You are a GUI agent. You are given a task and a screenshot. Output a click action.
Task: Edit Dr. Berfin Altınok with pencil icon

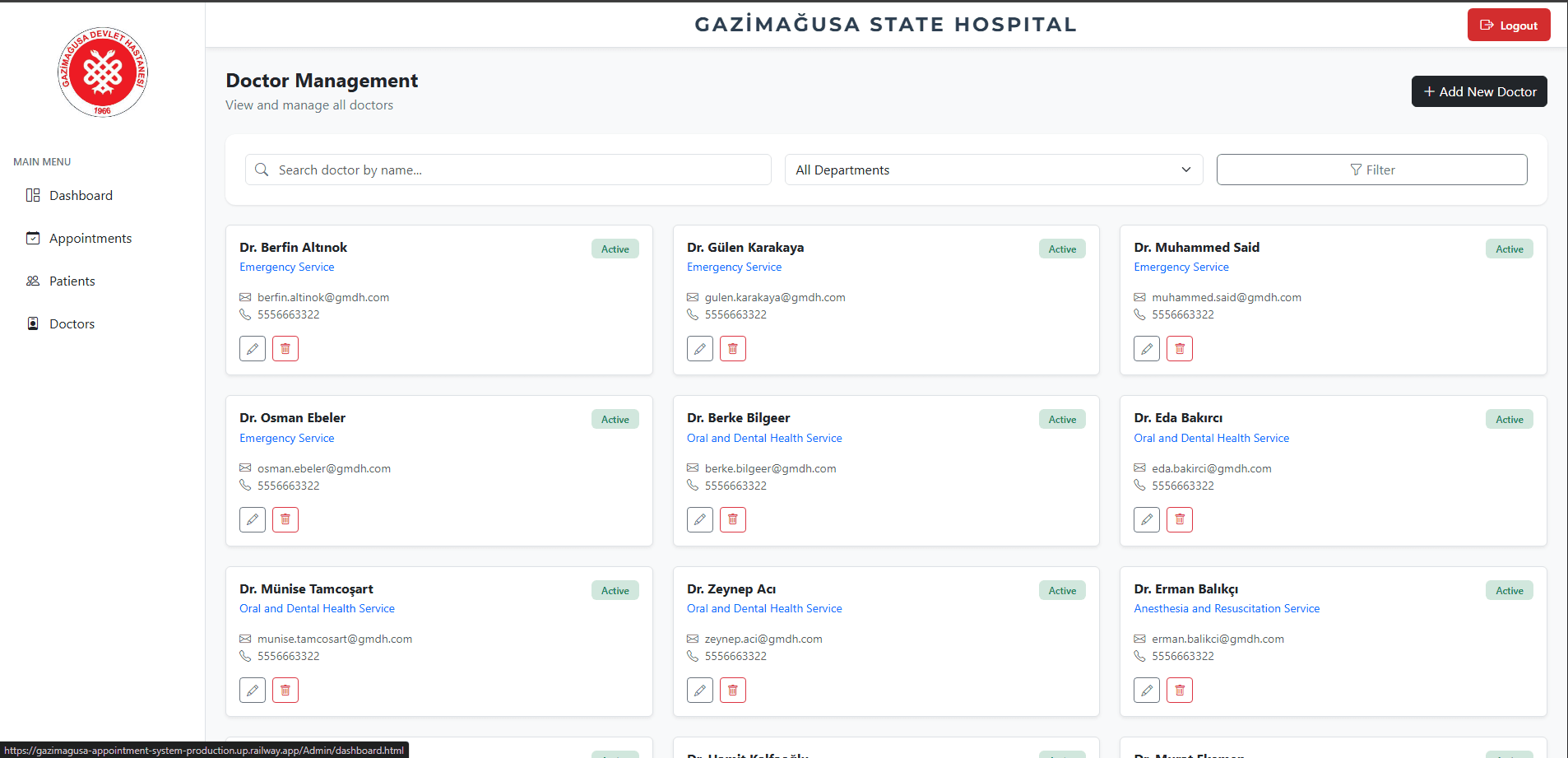click(x=253, y=349)
